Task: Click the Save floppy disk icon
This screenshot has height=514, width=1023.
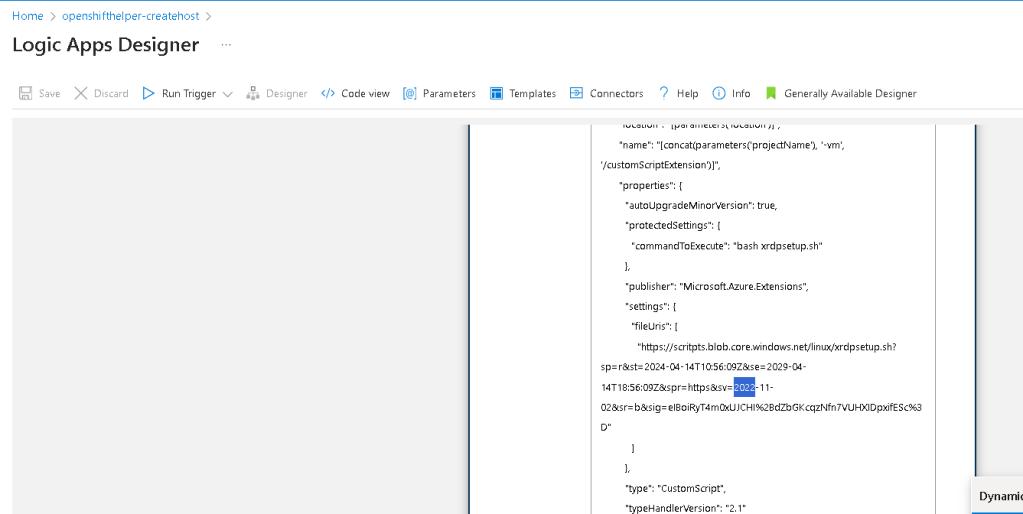Action: click(x=25, y=93)
